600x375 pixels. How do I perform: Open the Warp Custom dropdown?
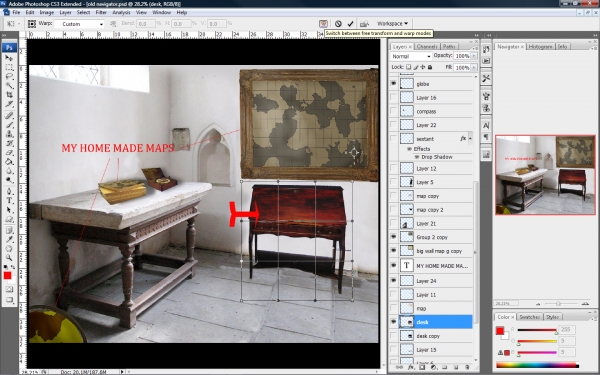(x=79, y=24)
